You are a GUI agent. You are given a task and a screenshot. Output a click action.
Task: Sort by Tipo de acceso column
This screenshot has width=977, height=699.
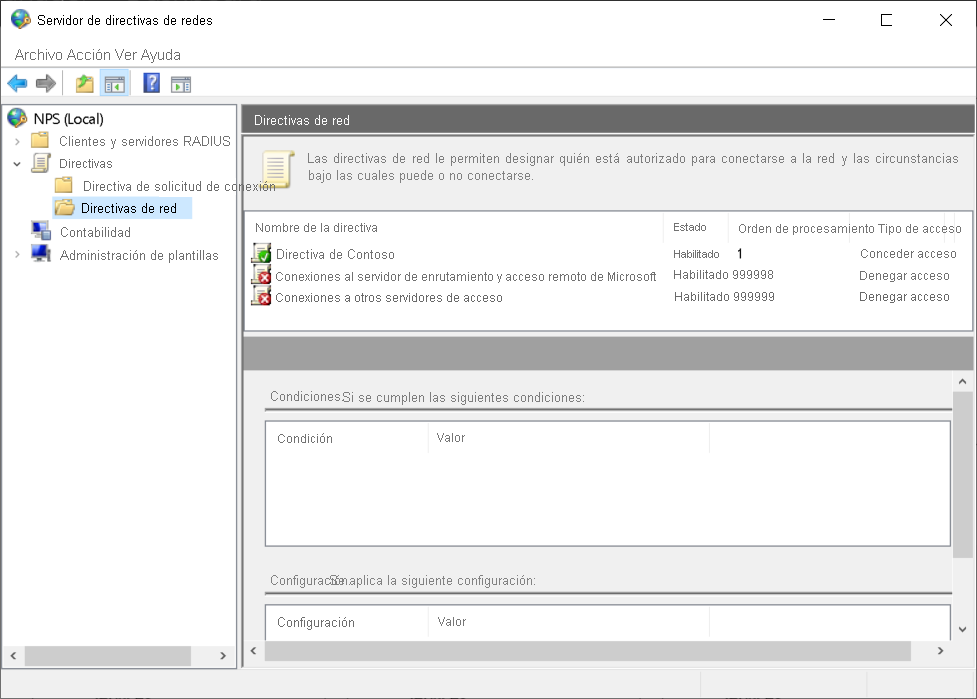click(919, 229)
